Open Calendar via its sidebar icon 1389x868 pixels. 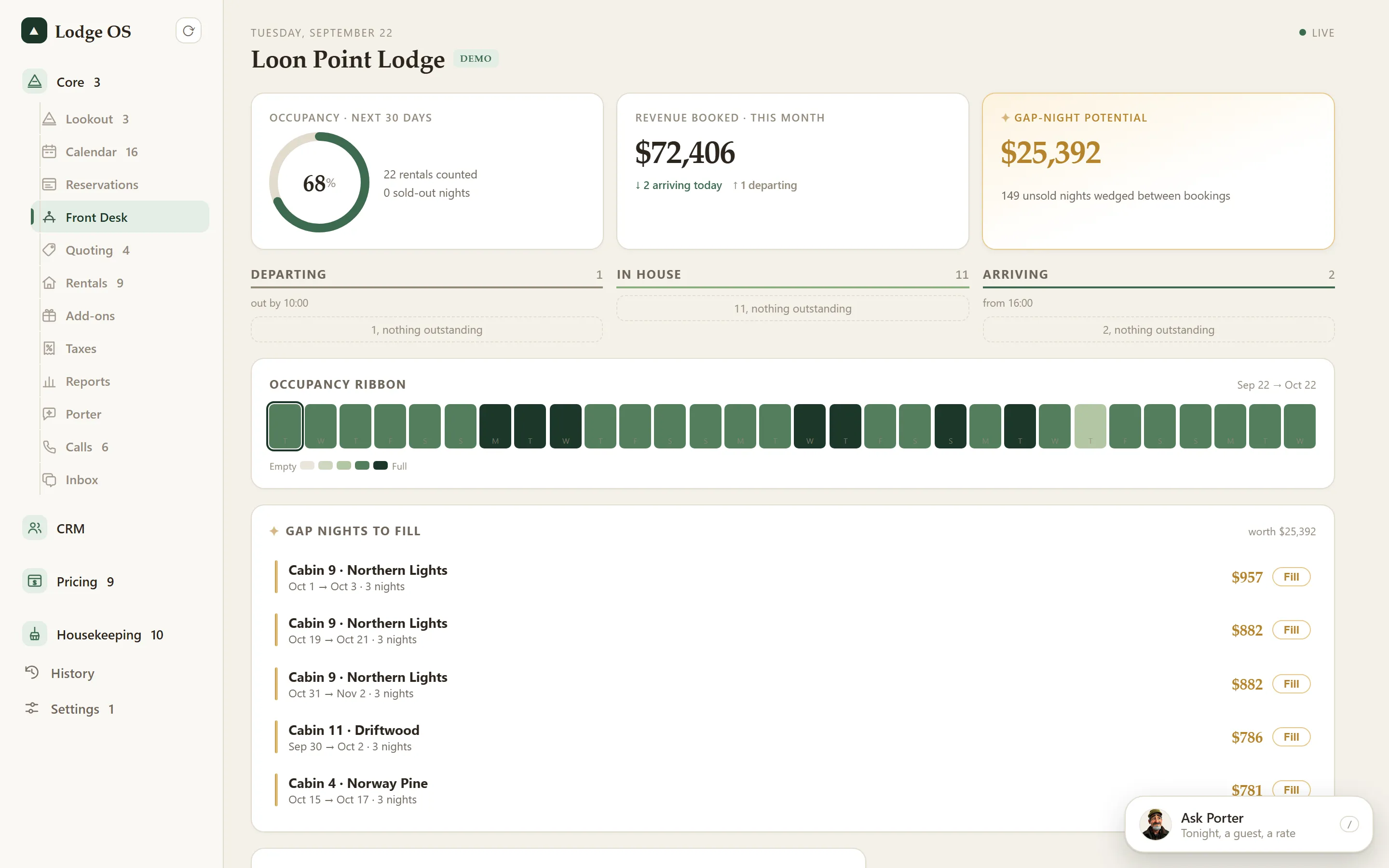[49, 151]
